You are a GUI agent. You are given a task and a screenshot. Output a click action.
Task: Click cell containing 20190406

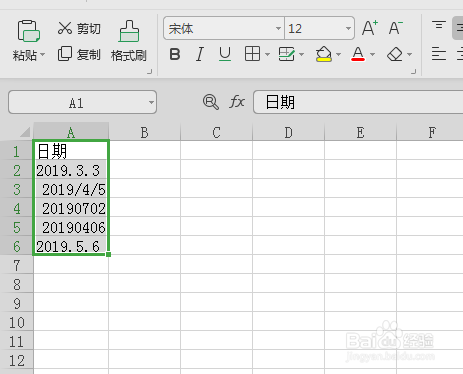(x=71, y=227)
